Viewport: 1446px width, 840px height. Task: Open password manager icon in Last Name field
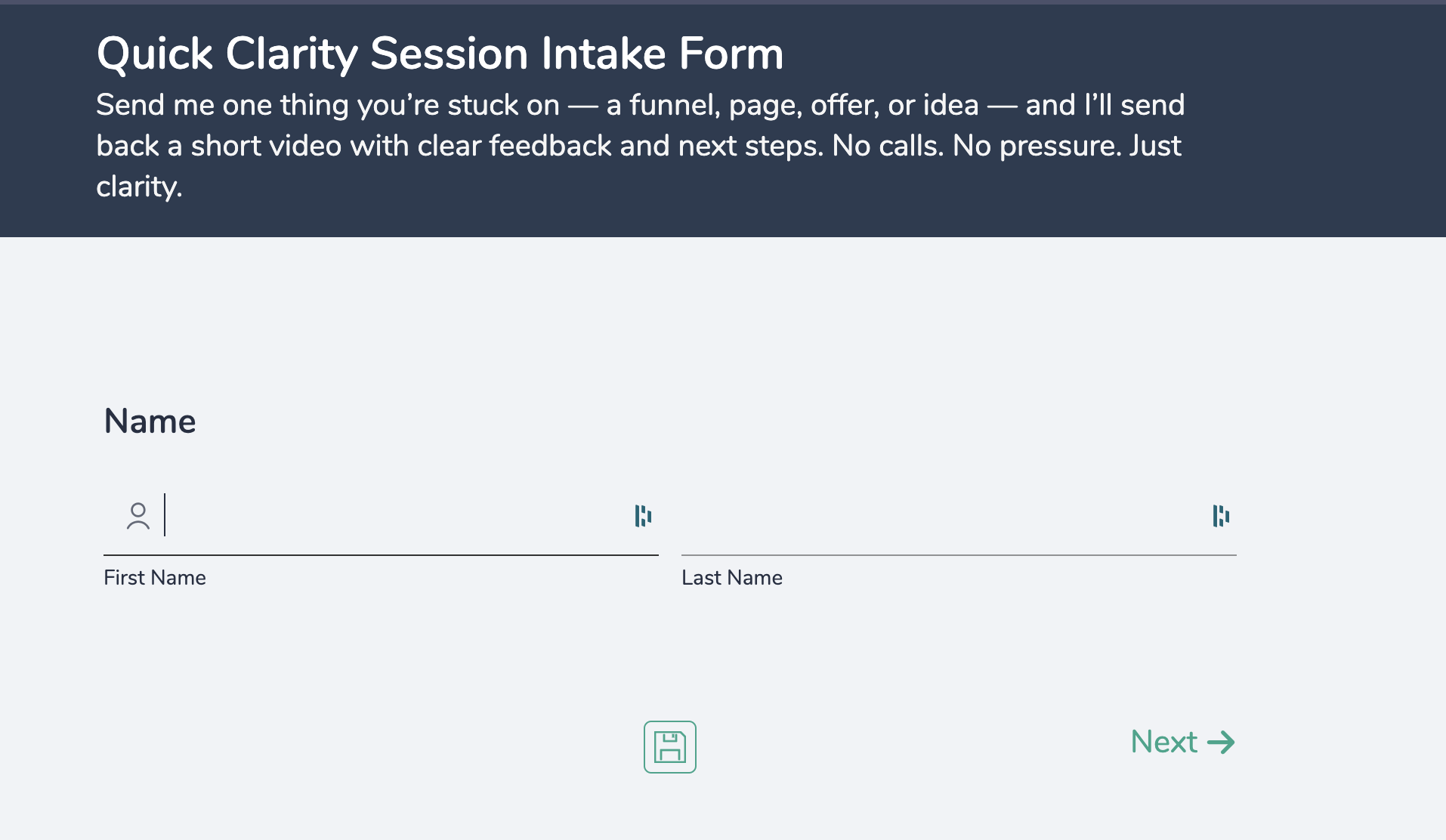1221,516
